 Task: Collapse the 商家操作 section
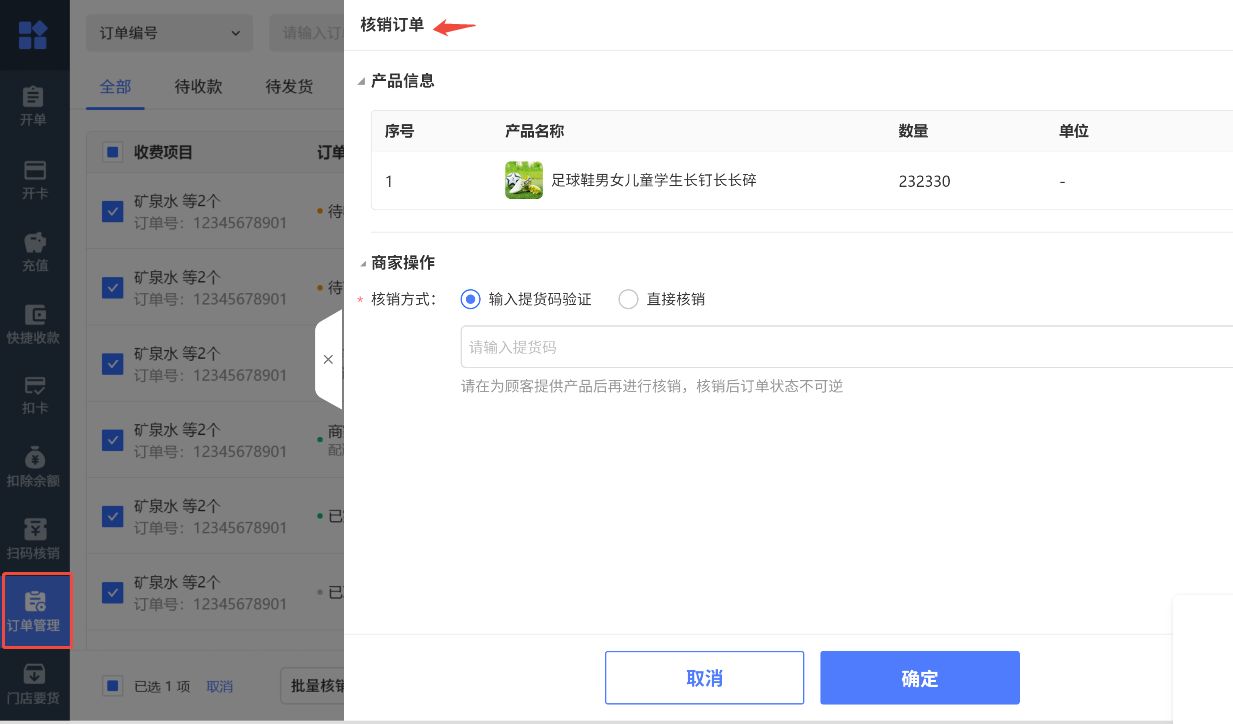[361, 263]
